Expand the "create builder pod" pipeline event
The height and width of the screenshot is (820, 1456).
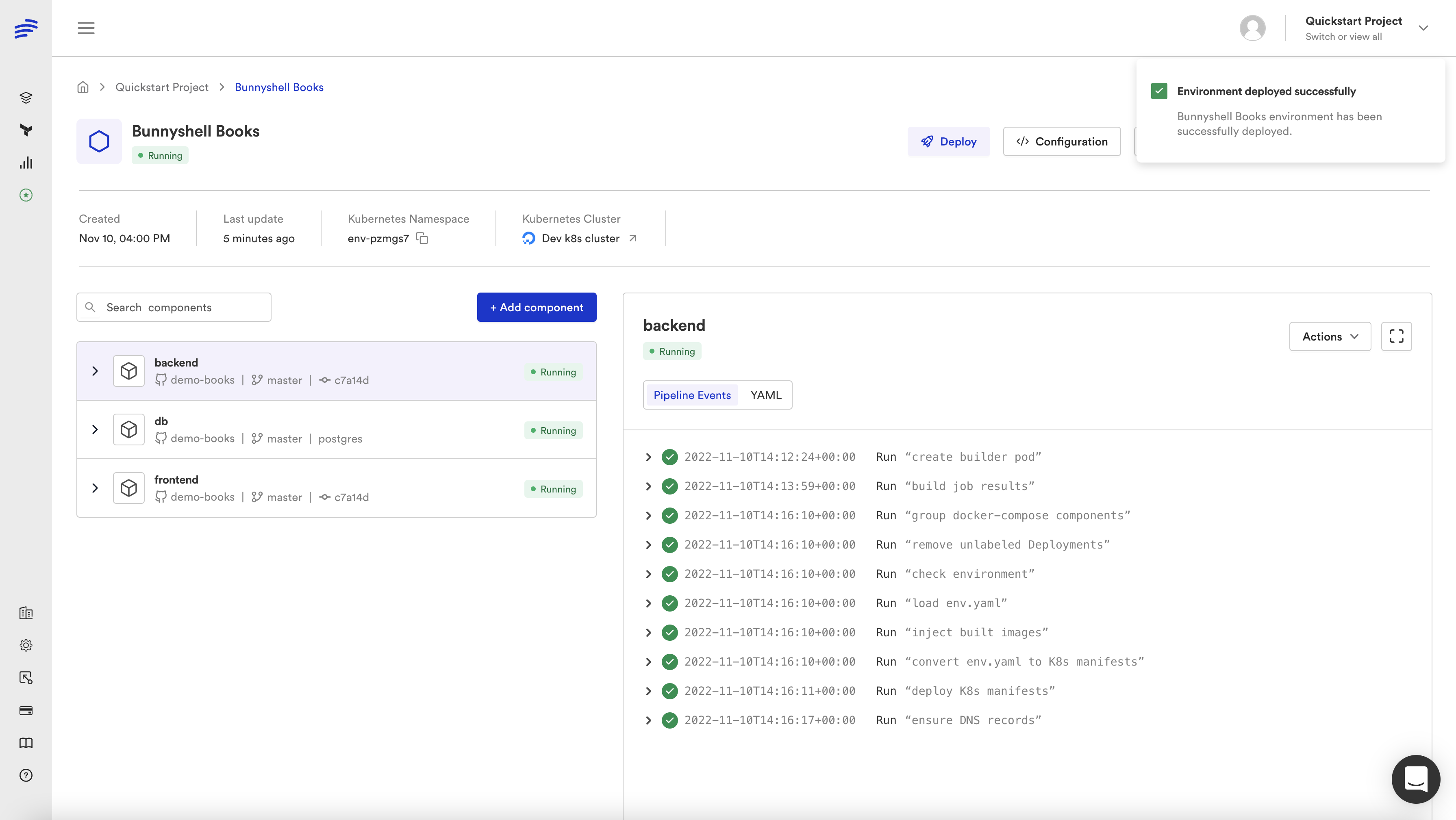pyautogui.click(x=648, y=457)
